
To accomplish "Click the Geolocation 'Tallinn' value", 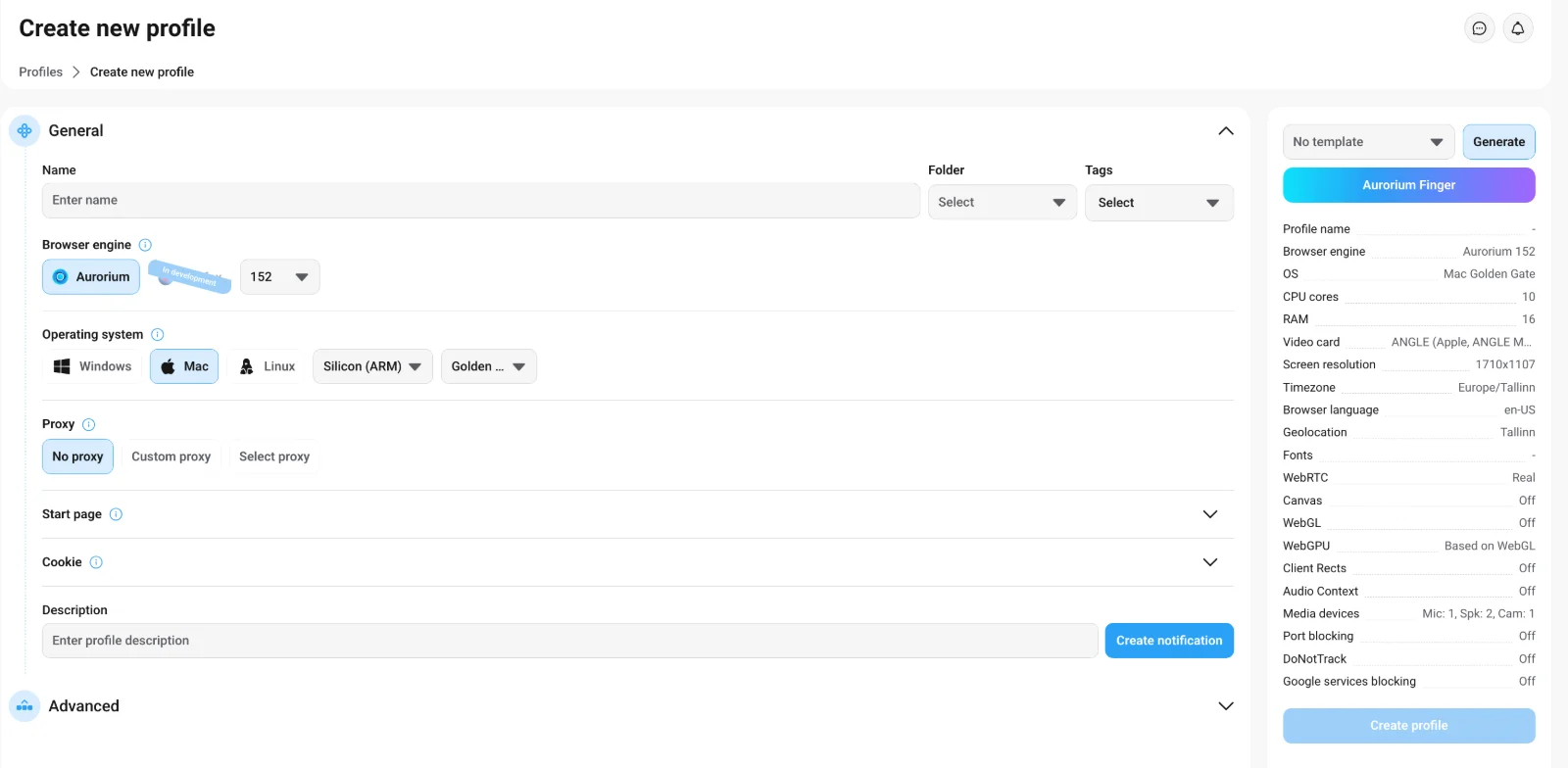I will pos(1517,433).
